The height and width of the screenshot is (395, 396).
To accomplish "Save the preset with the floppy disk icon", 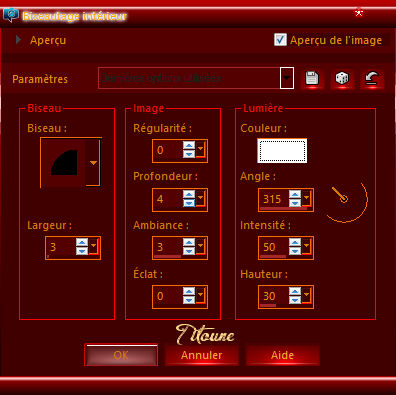I will coord(312,79).
